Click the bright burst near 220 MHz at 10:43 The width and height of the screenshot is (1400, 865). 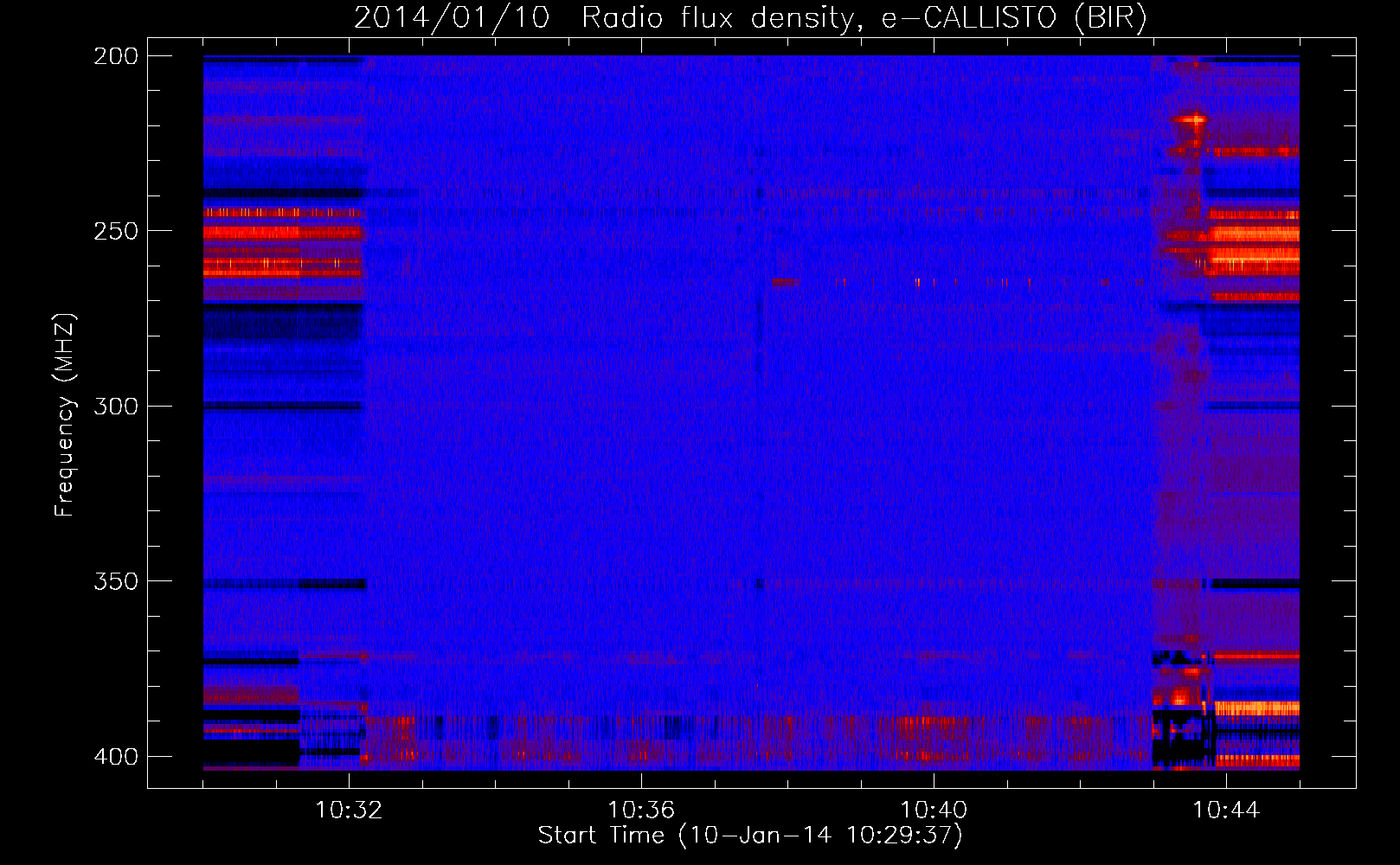1193,120
